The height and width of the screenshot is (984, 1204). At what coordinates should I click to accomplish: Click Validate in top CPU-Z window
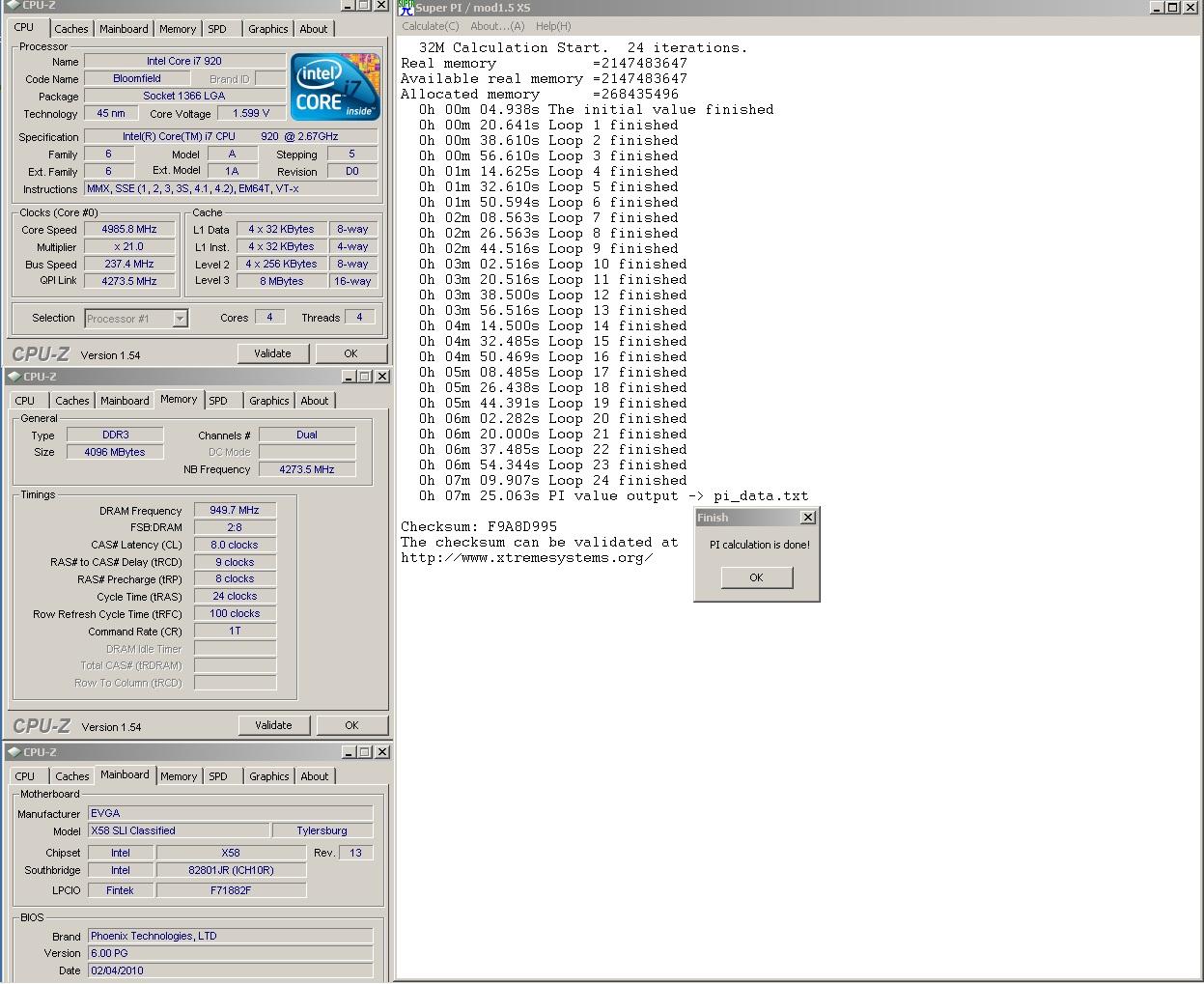(272, 353)
